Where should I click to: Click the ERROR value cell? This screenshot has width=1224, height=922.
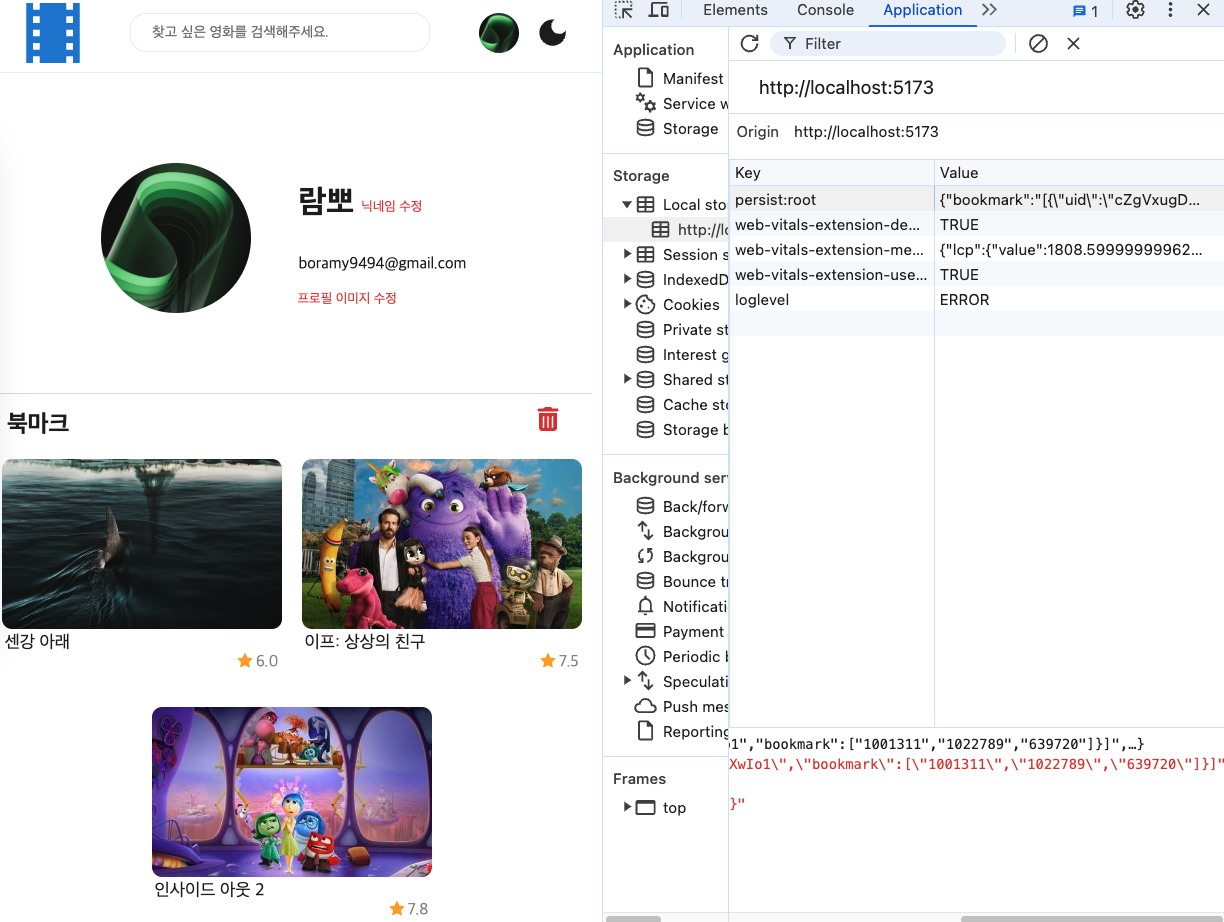[1079, 299]
